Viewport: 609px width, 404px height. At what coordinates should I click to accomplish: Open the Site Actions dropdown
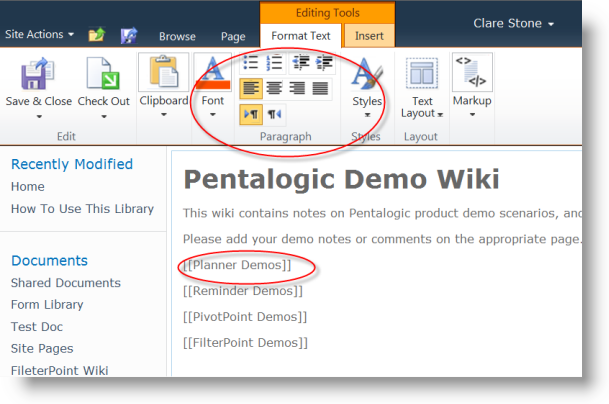click(x=39, y=34)
